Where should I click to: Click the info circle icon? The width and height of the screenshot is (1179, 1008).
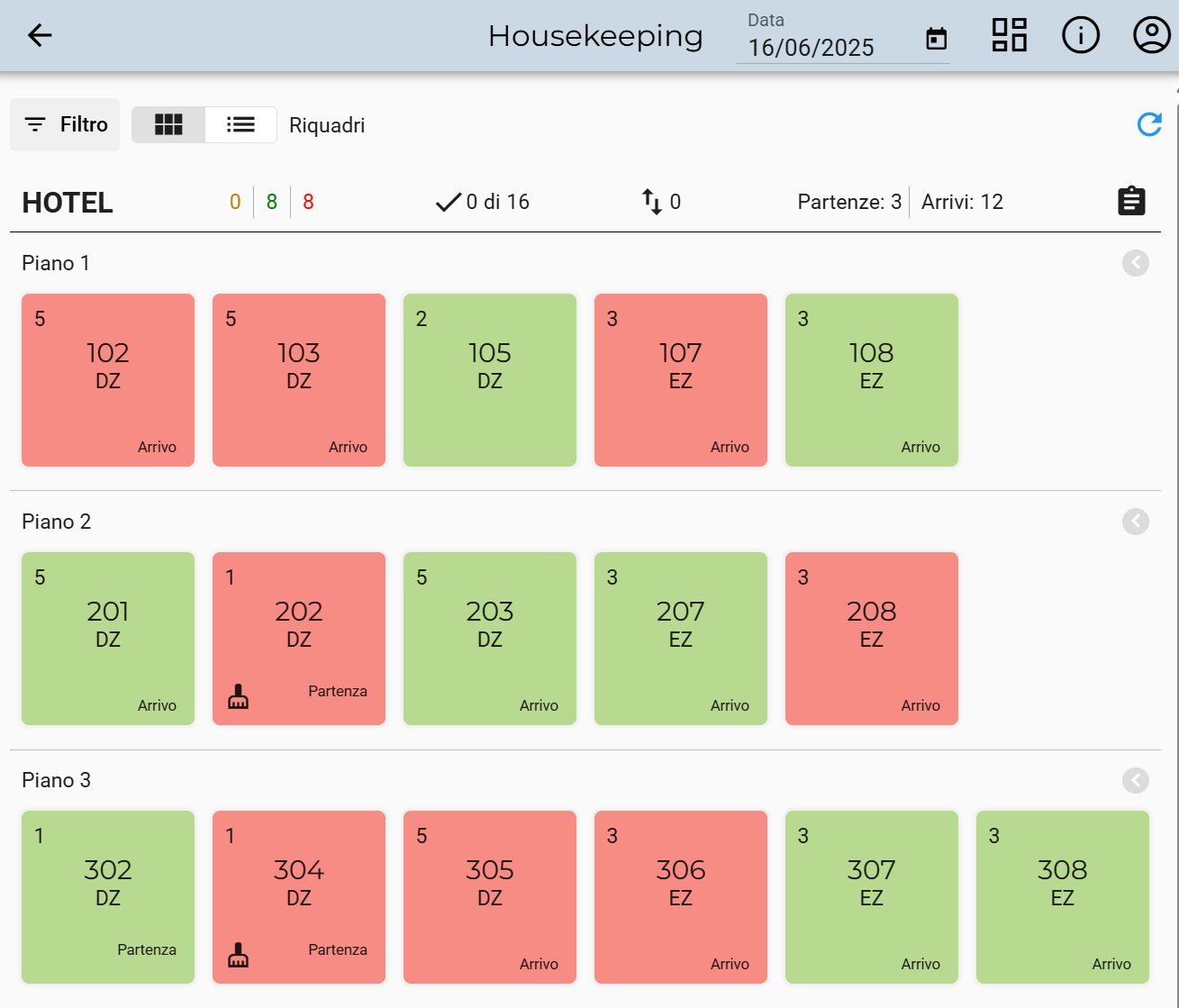[1080, 35]
